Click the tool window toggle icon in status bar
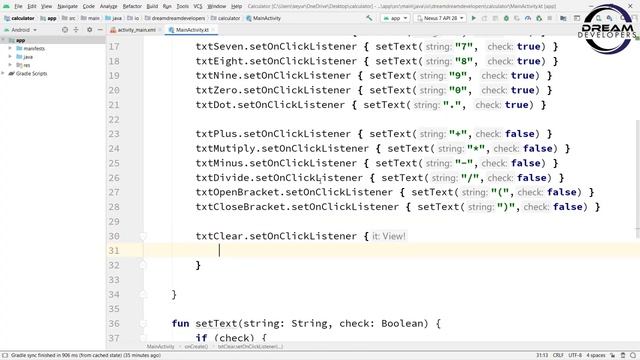The height and width of the screenshot is (360, 640). pyautogui.click(x=5, y=356)
